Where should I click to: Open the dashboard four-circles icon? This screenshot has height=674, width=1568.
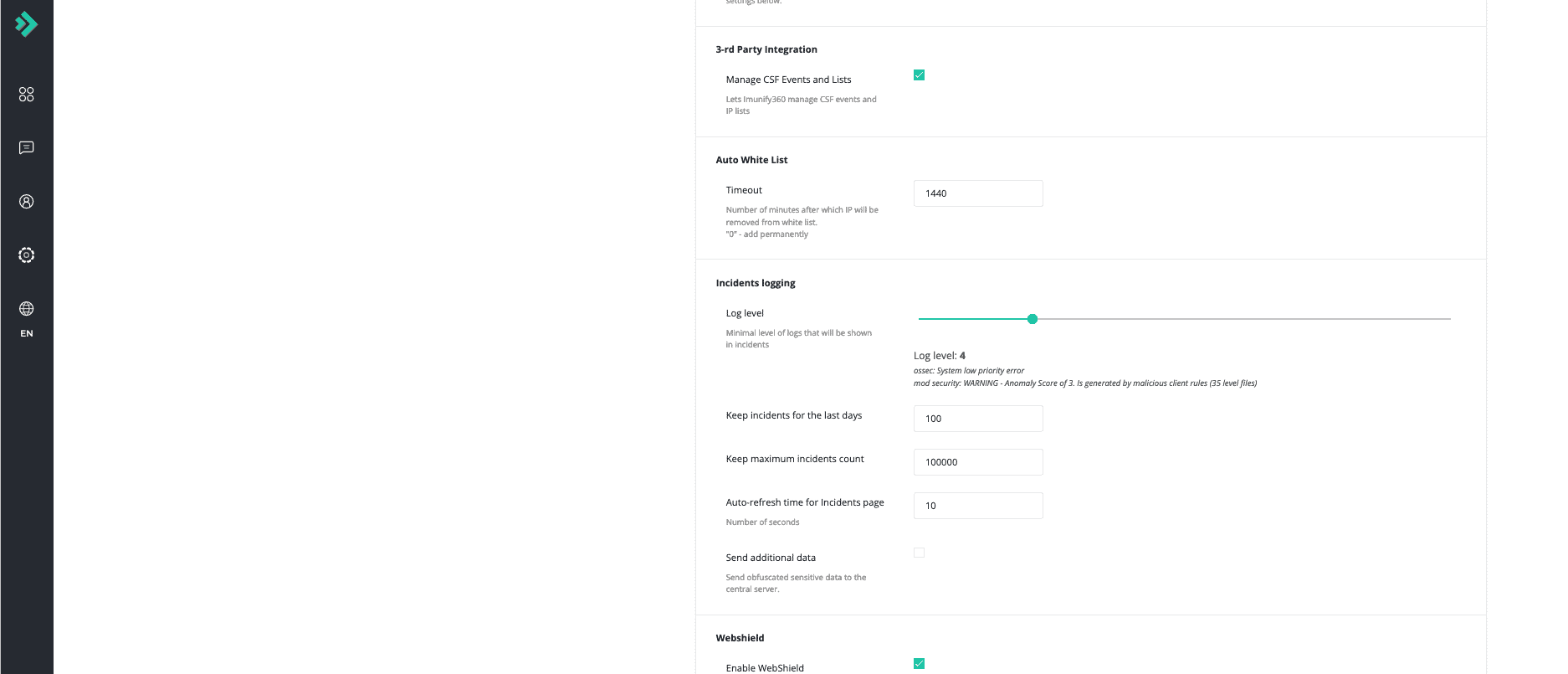(27, 95)
